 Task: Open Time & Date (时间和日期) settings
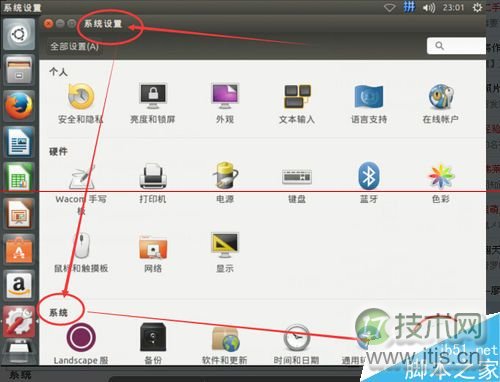click(x=297, y=344)
